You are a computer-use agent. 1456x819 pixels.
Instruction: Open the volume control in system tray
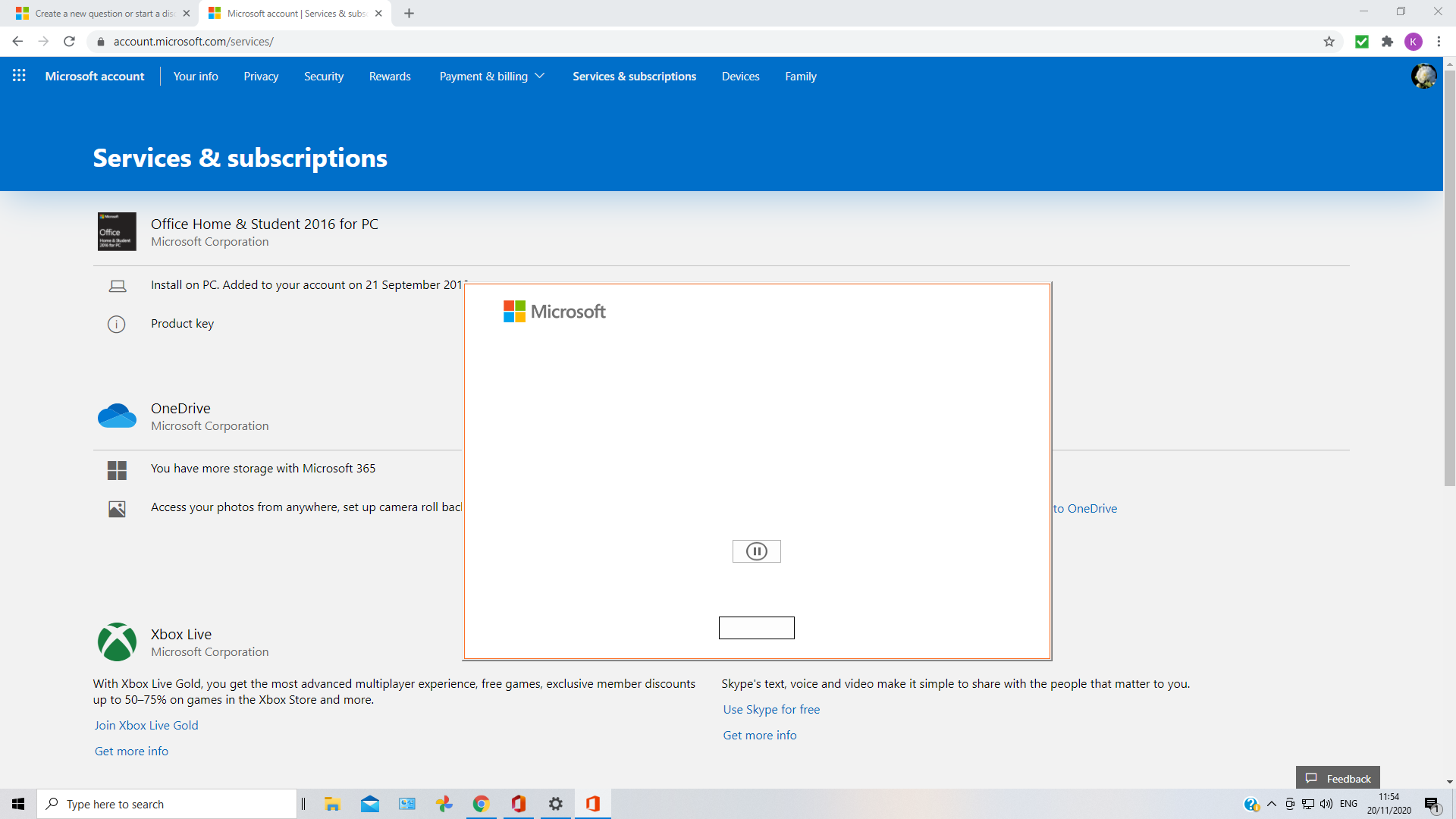1326,804
